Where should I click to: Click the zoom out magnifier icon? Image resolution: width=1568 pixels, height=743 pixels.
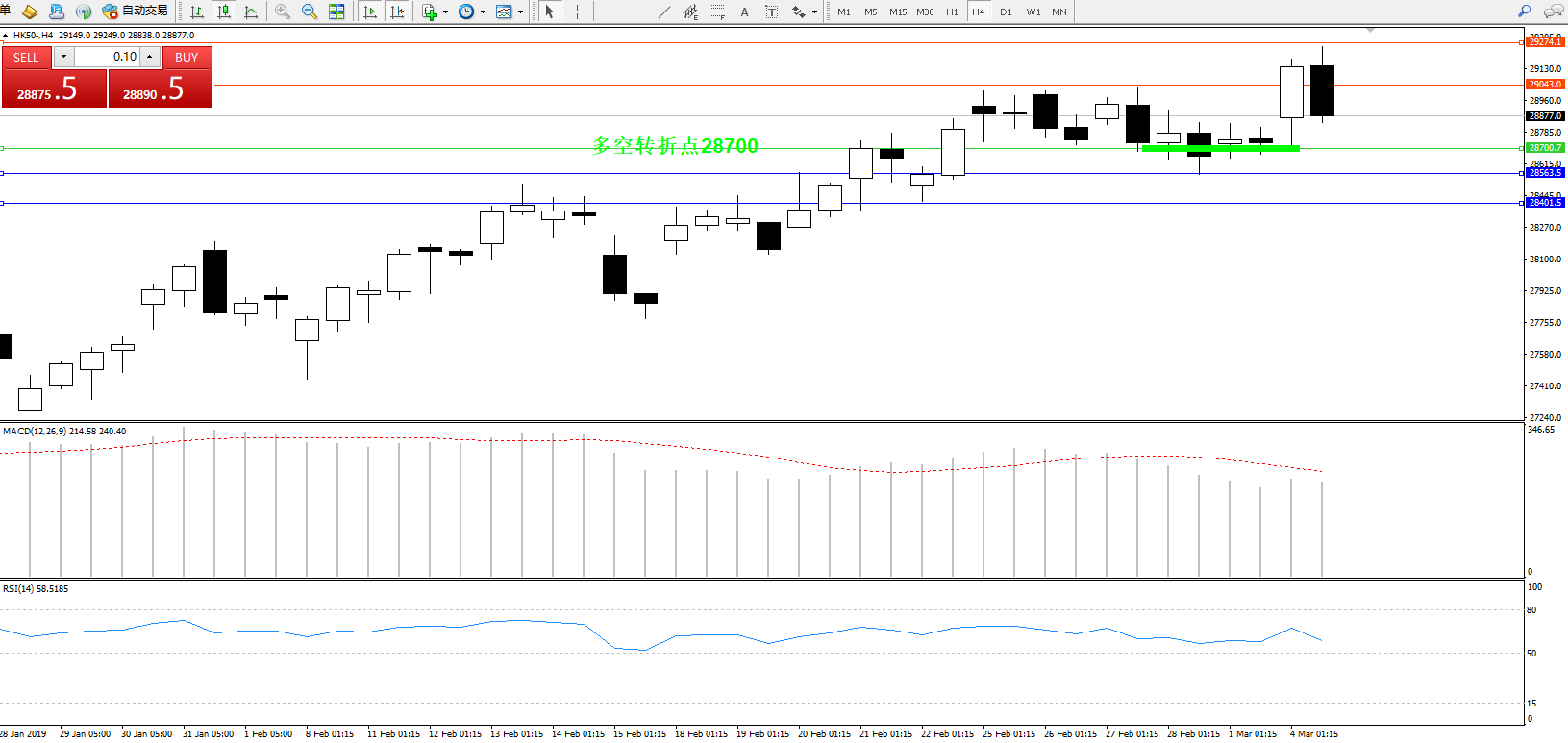pos(310,12)
